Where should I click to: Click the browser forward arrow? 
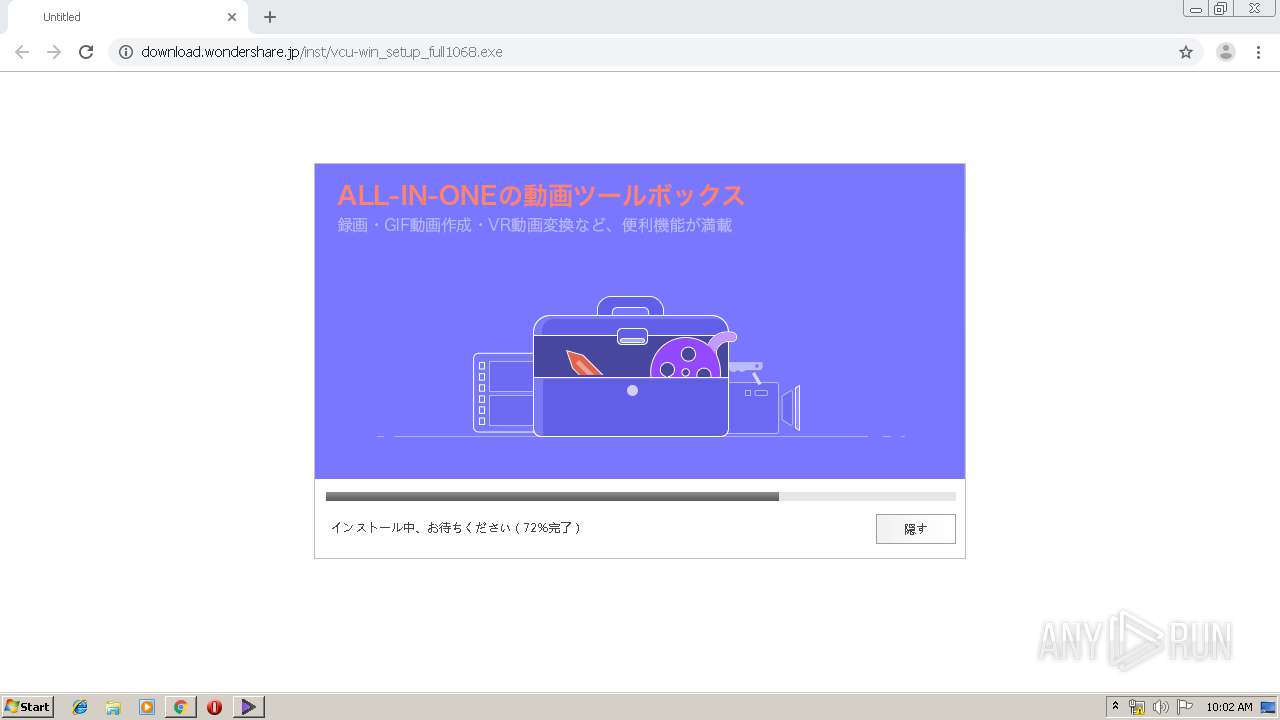(x=54, y=52)
